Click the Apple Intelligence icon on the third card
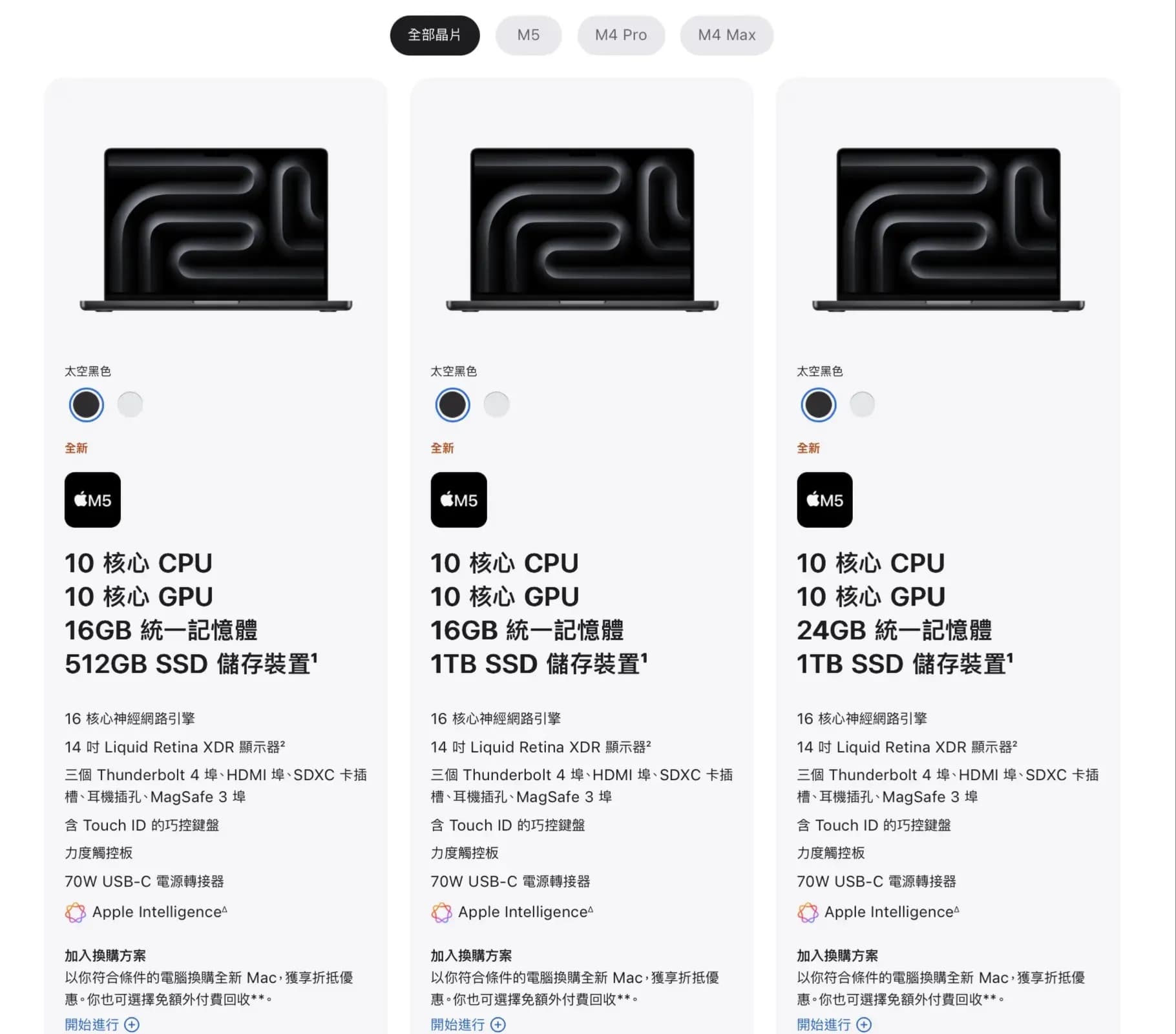This screenshot has width=1176, height=1034. tap(807, 913)
